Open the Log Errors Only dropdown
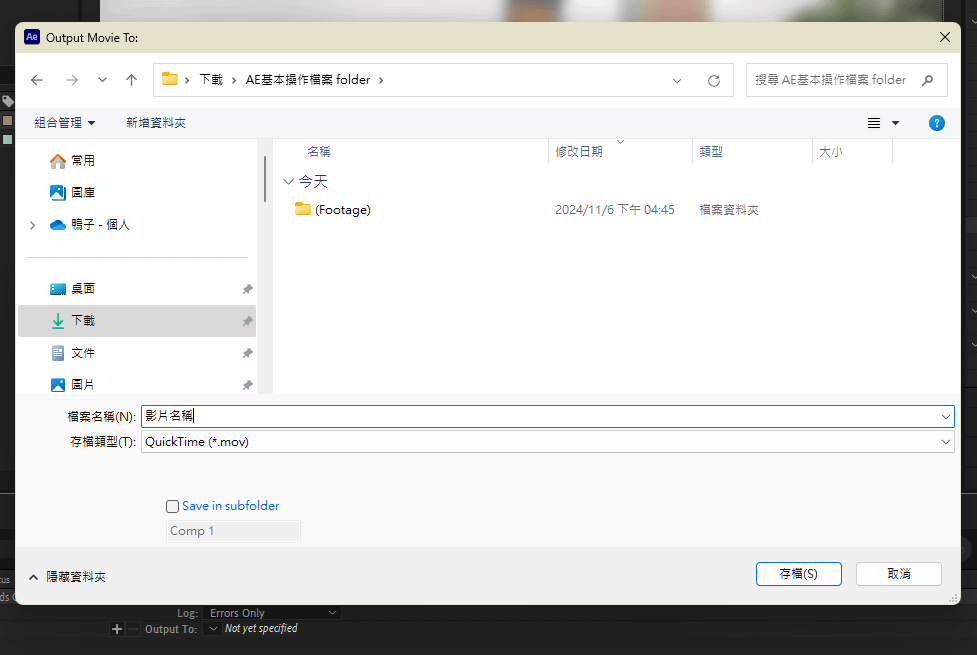This screenshot has height=655, width=977. pyautogui.click(x=272, y=613)
